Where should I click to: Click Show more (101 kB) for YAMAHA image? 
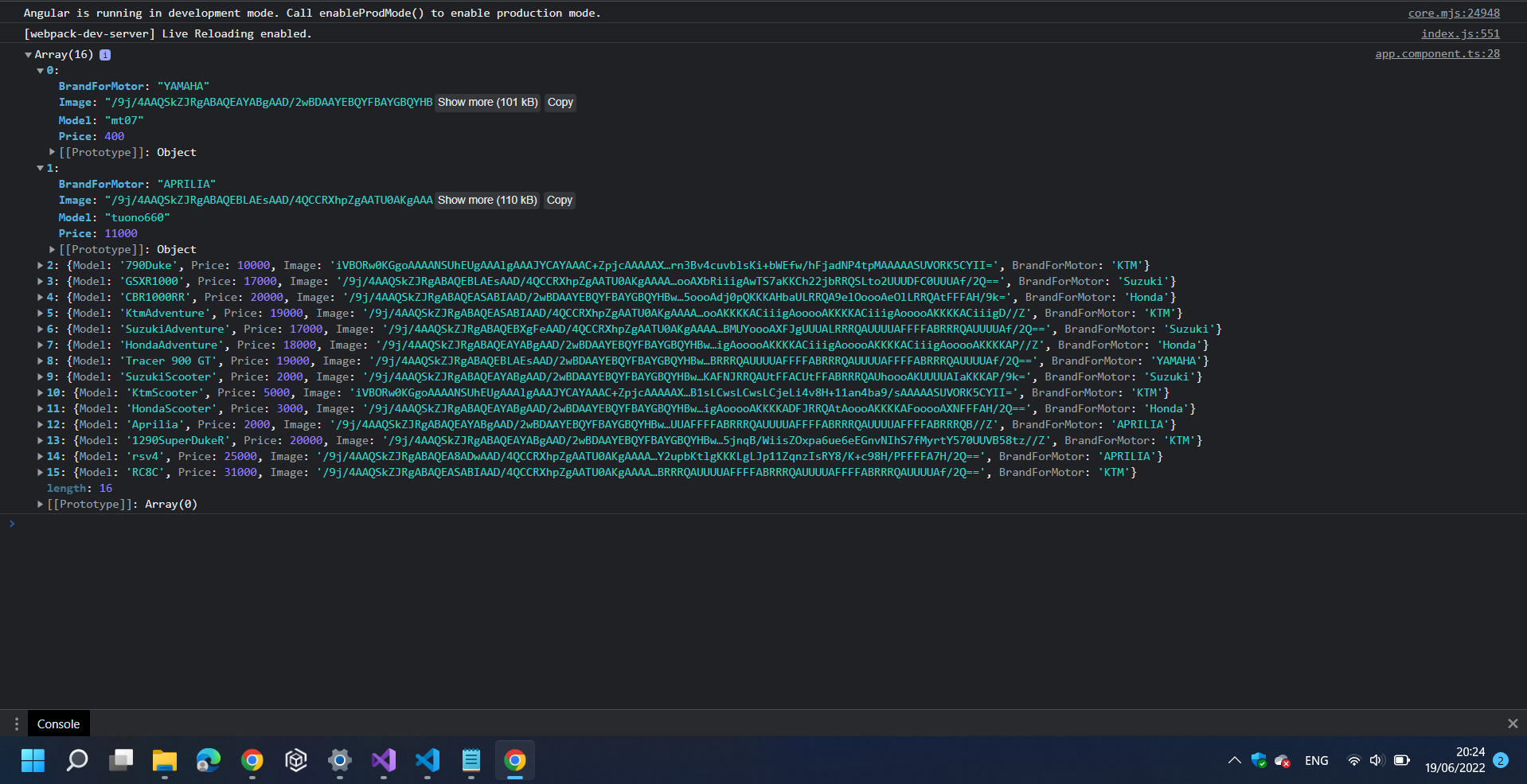coord(487,103)
